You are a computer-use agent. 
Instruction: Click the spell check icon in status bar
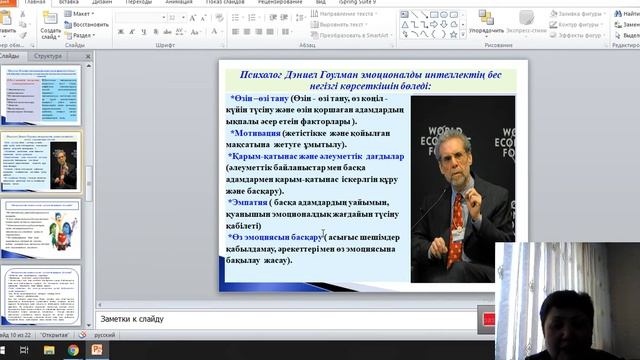(x=82, y=335)
